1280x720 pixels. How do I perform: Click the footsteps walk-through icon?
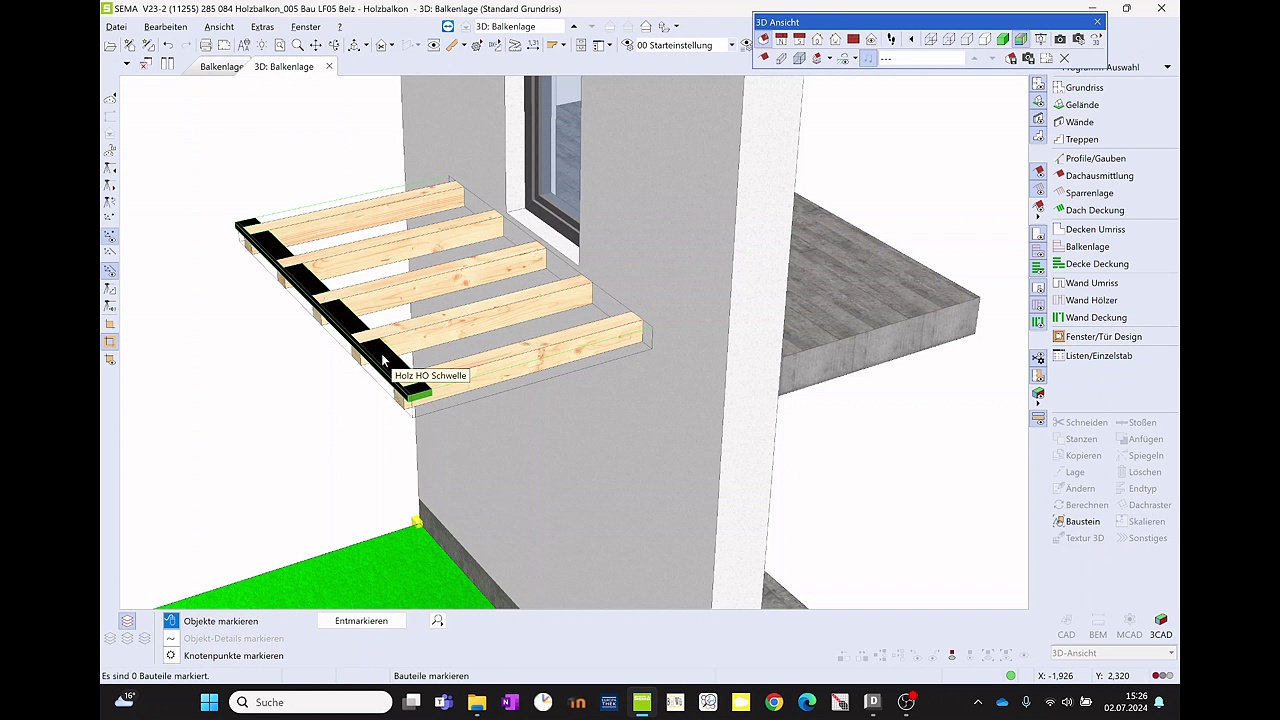[890, 39]
